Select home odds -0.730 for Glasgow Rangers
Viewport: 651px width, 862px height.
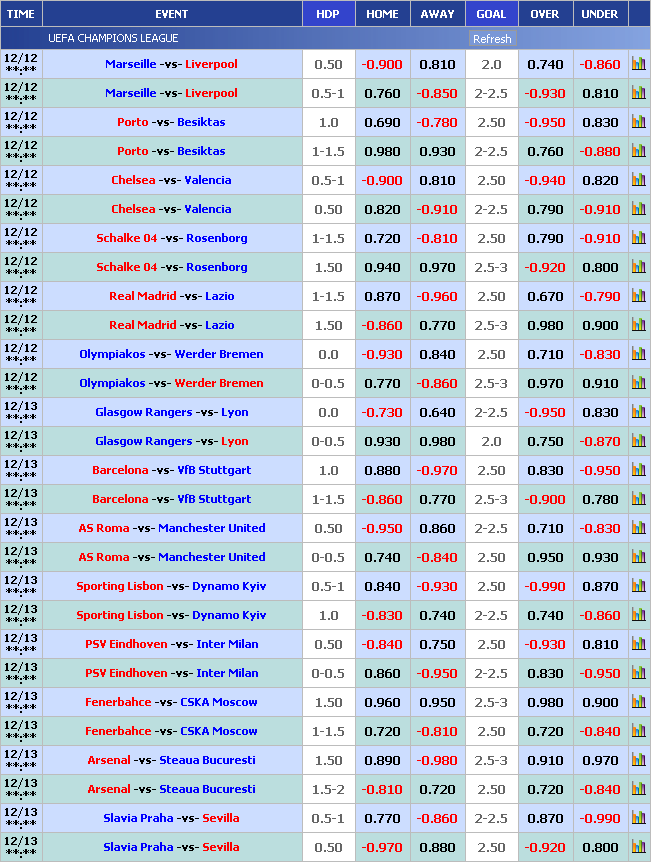[x=382, y=412]
